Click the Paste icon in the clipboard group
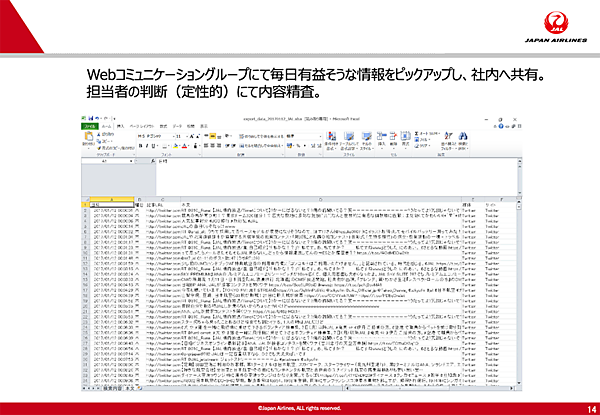Image resolution: width=600 pixels, height=415 pixels. 89,140
